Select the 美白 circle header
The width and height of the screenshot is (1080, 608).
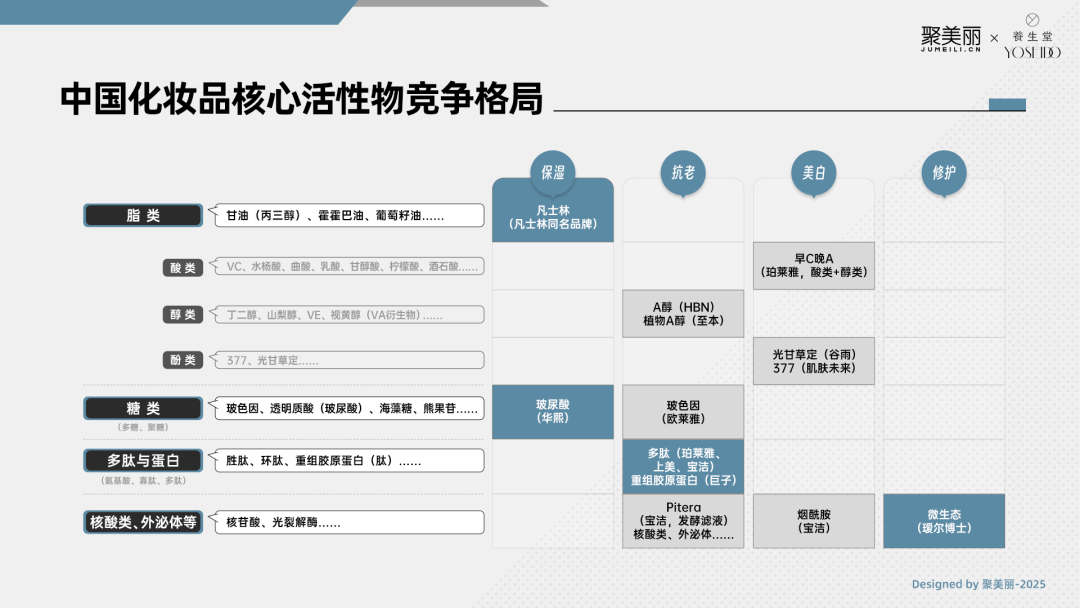pos(813,172)
